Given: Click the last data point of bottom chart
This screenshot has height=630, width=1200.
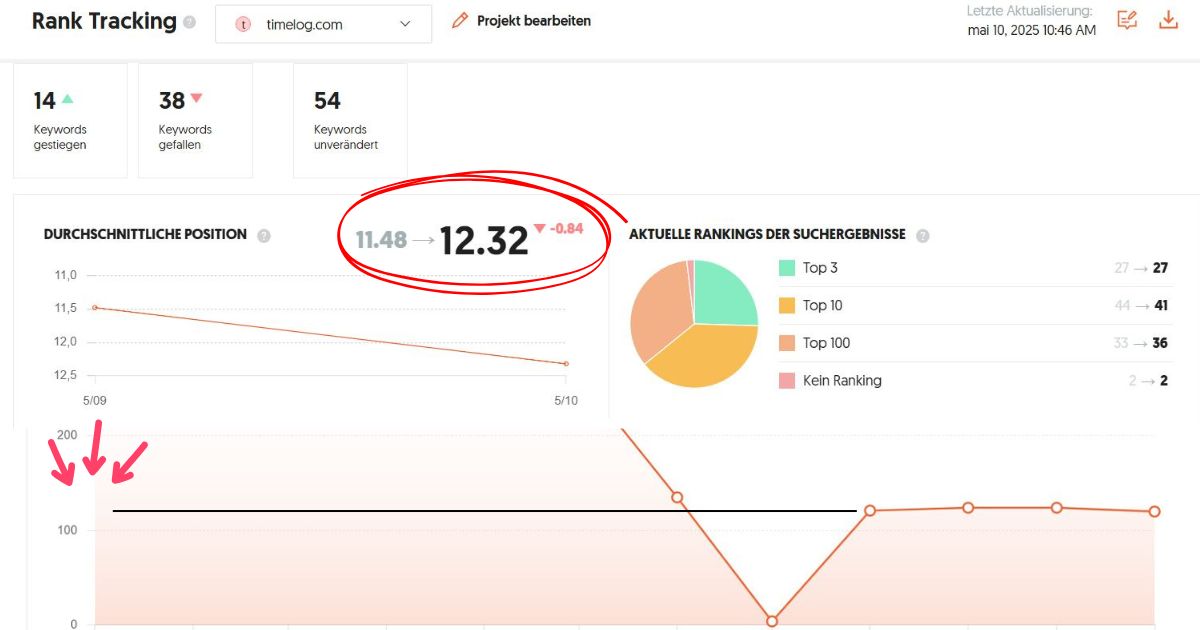Looking at the screenshot, I should [x=1154, y=511].
